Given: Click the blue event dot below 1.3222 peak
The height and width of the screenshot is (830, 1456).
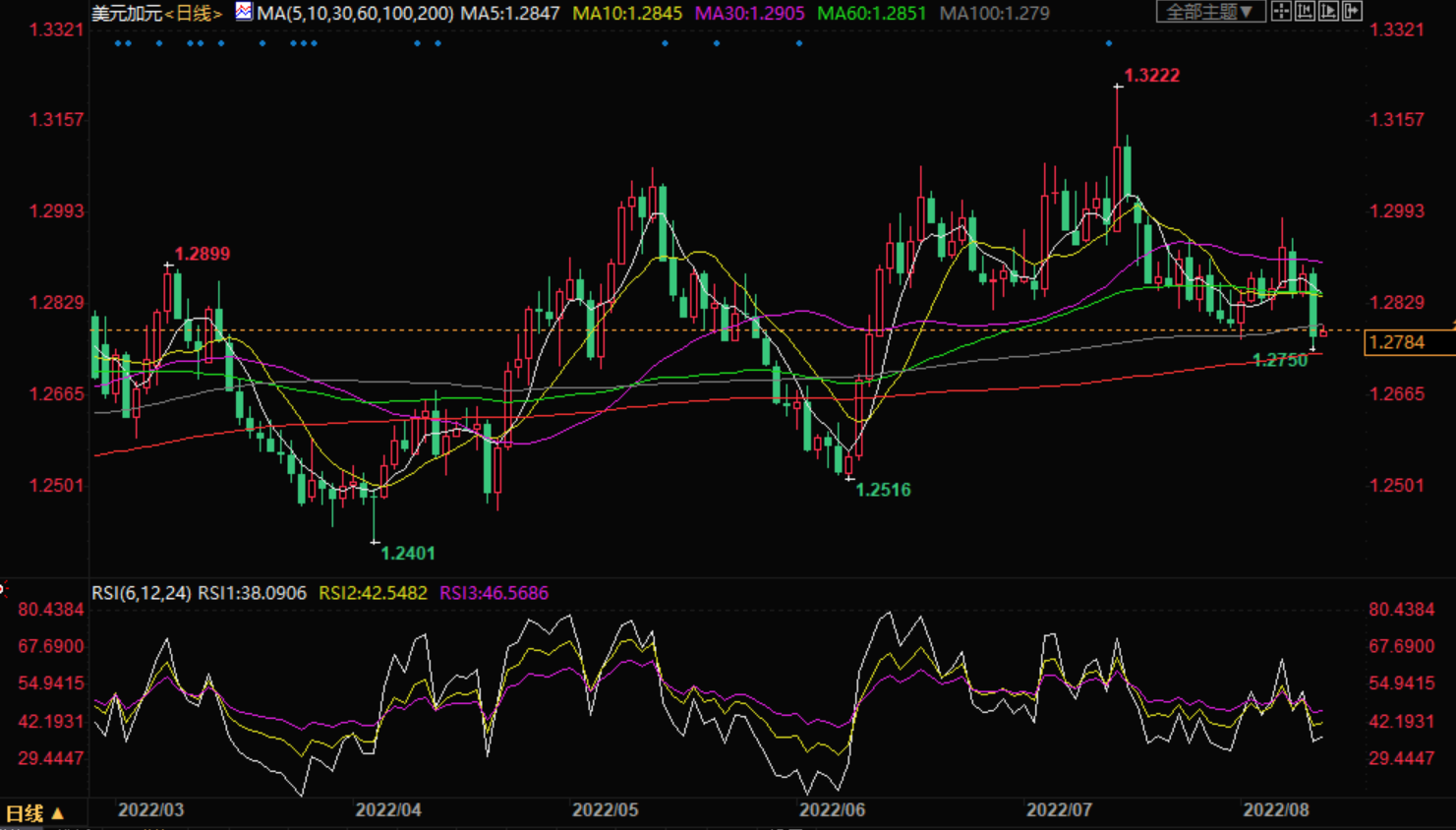Looking at the screenshot, I should tap(1109, 43).
